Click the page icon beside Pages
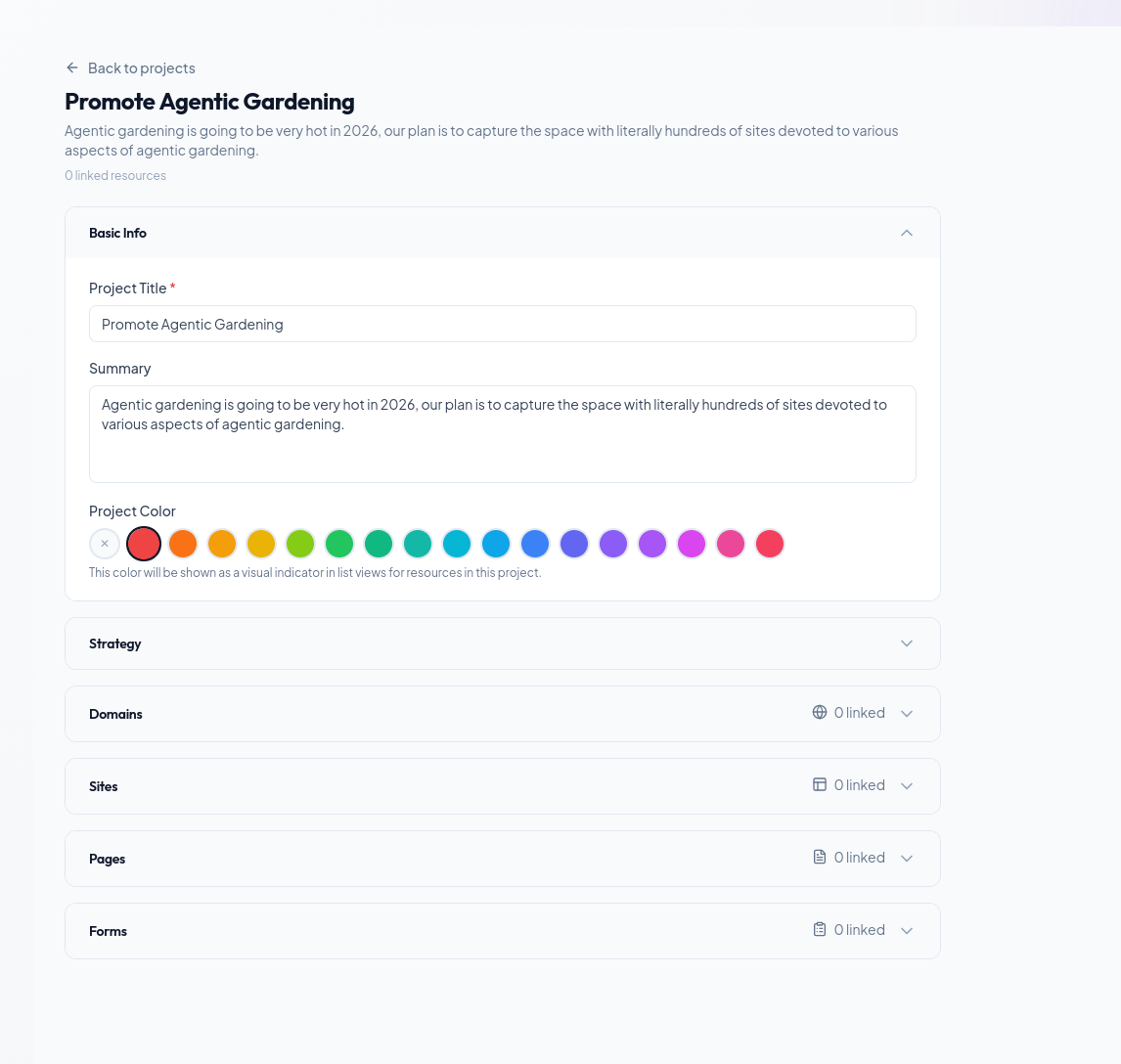 click(819, 857)
